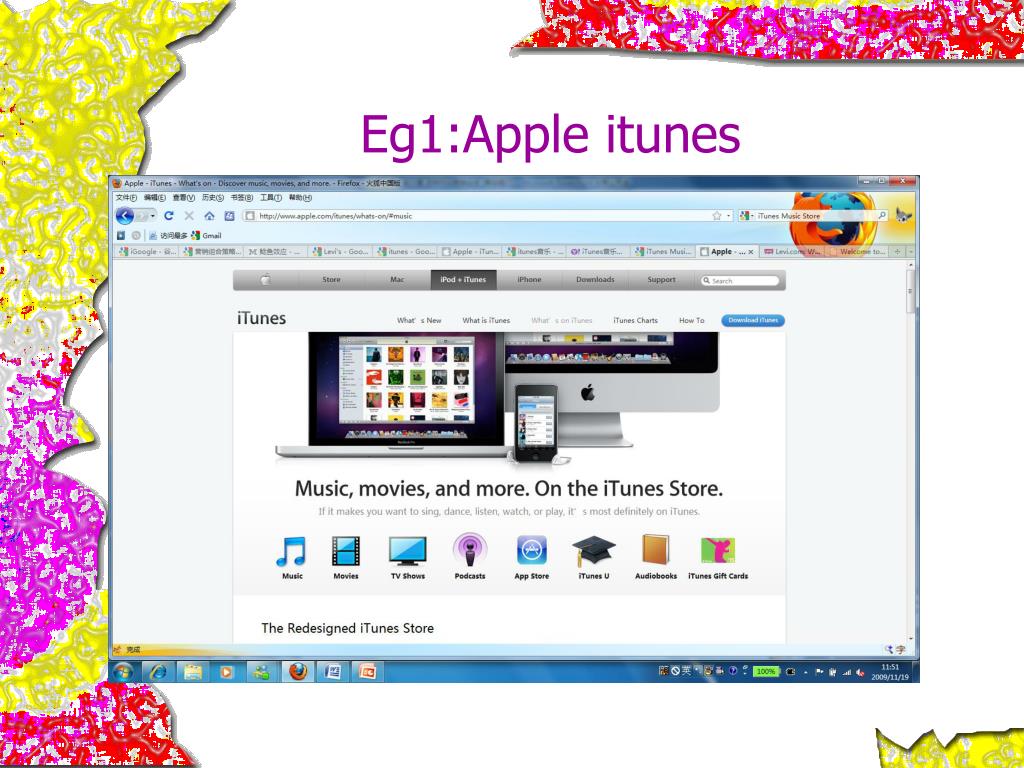
Task: Click the Windows Start orb
Action: pyautogui.click(x=123, y=671)
